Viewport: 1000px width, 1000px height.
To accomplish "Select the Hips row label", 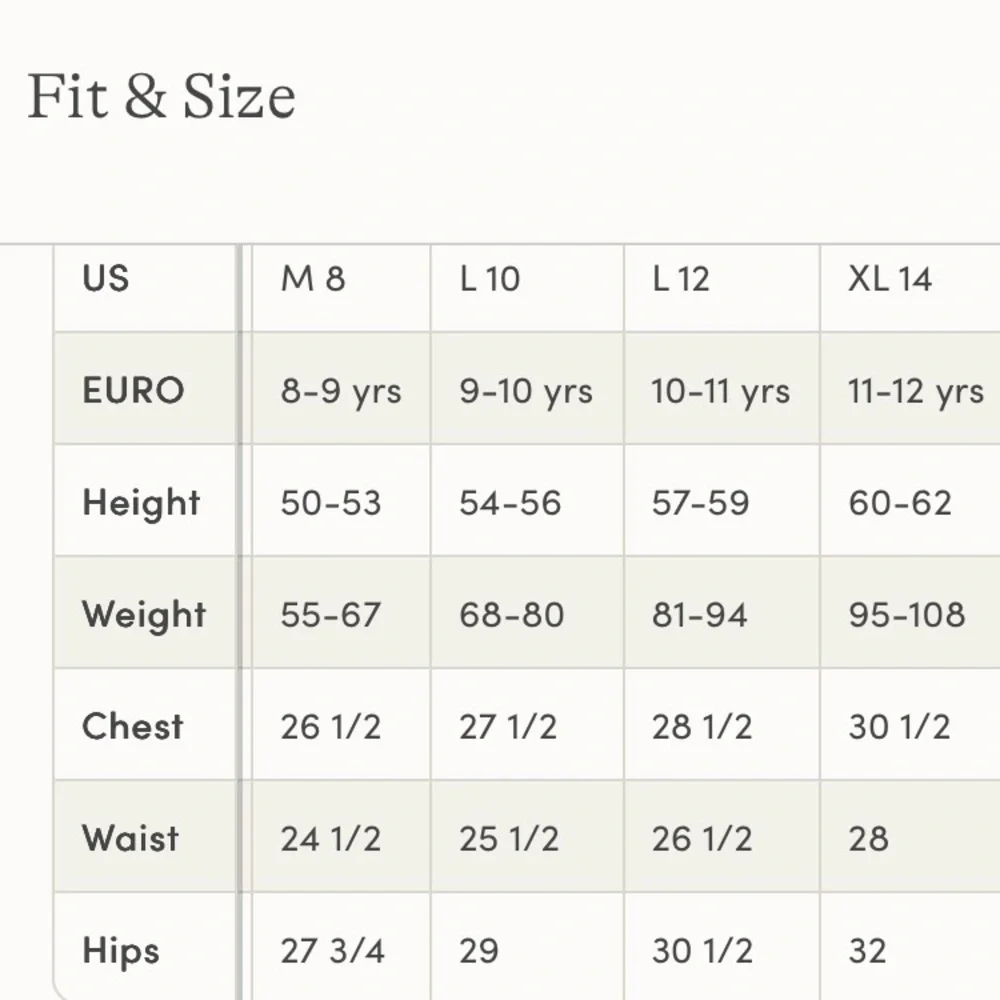I will [121, 950].
